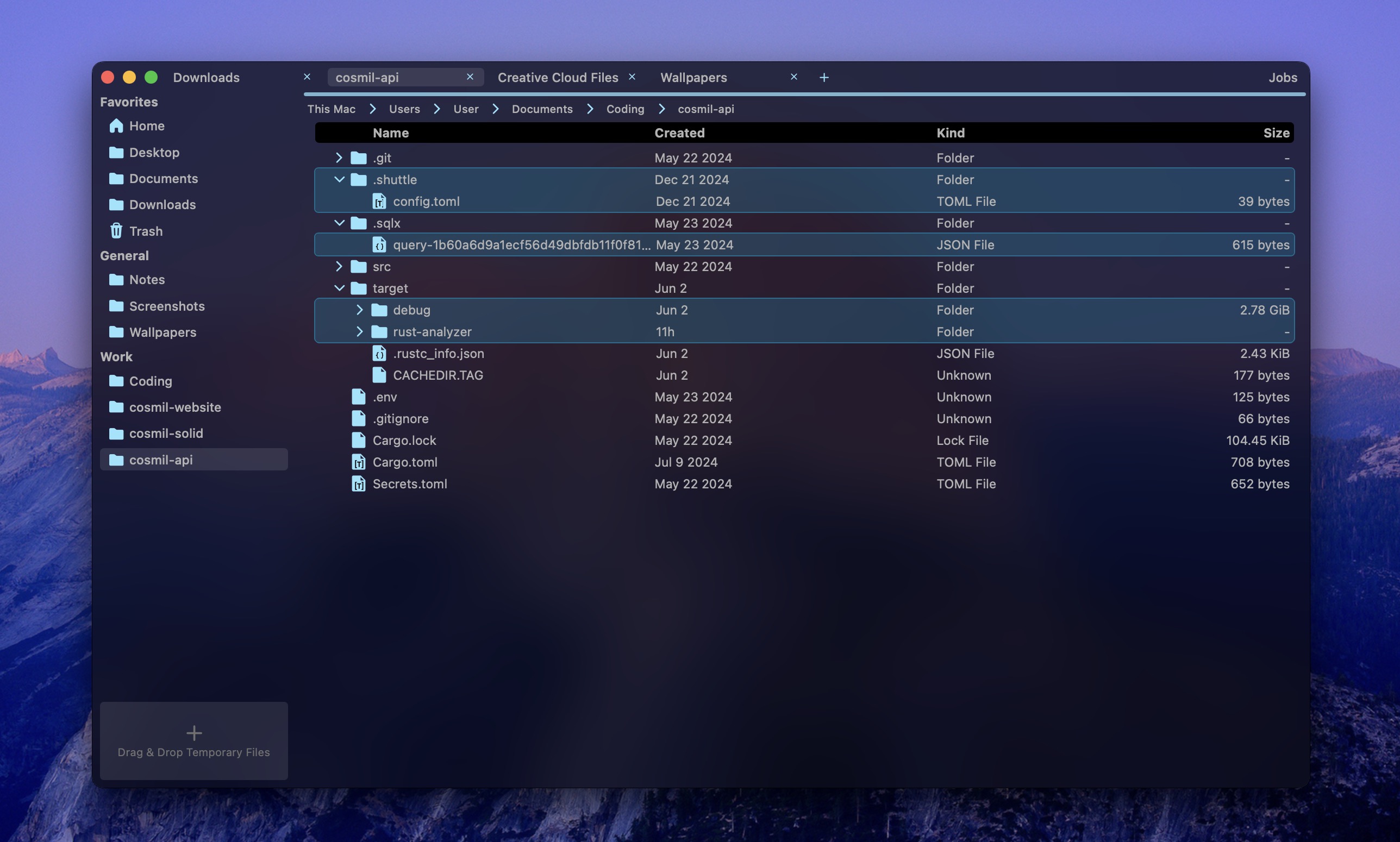Expand the debug folder chevron
The image size is (1400, 842).
pos(359,310)
